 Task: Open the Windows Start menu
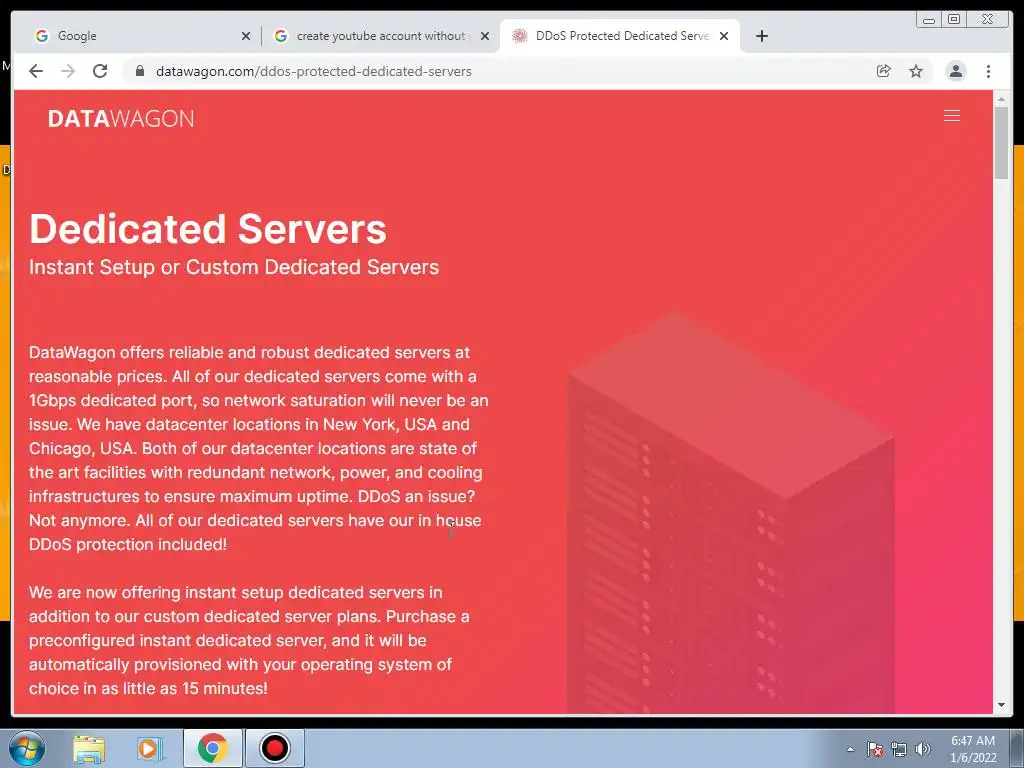[27, 748]
